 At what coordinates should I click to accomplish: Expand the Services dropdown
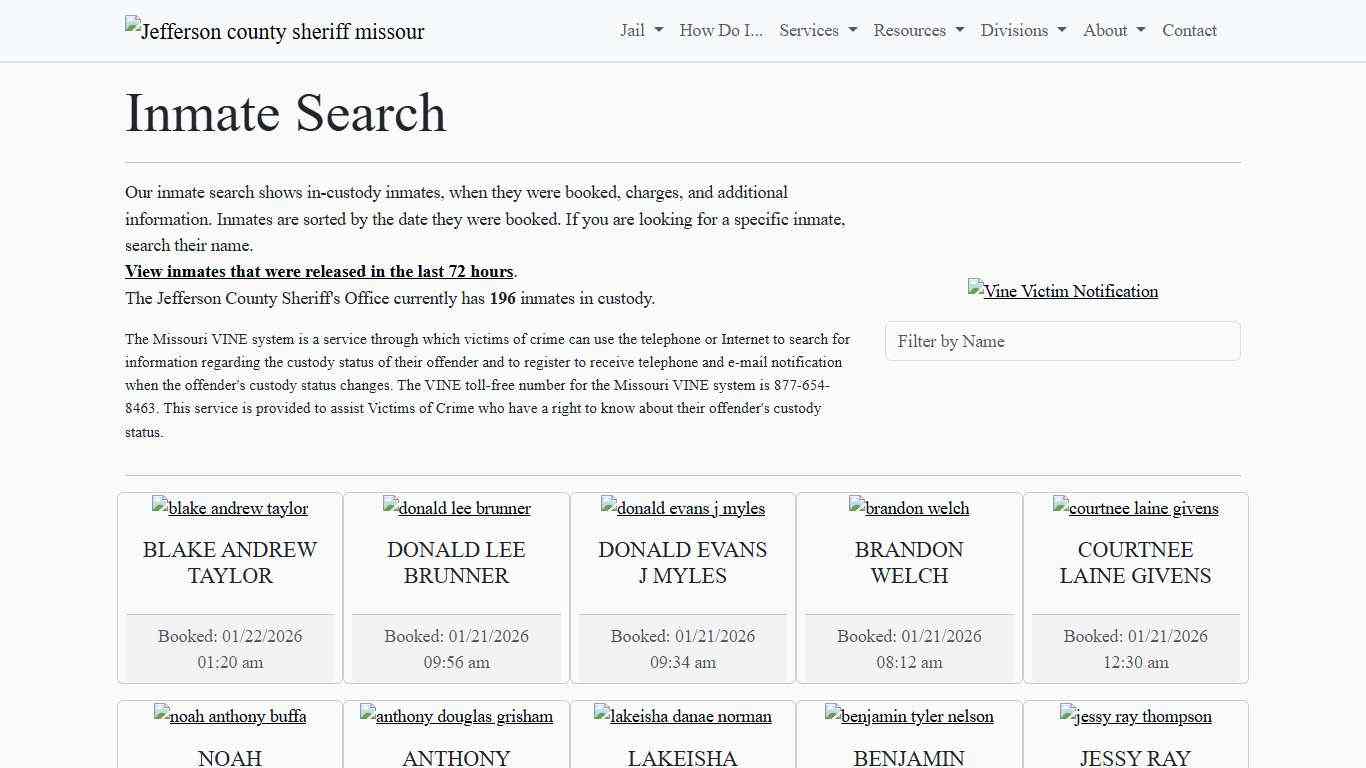click(x=817, y=30)
